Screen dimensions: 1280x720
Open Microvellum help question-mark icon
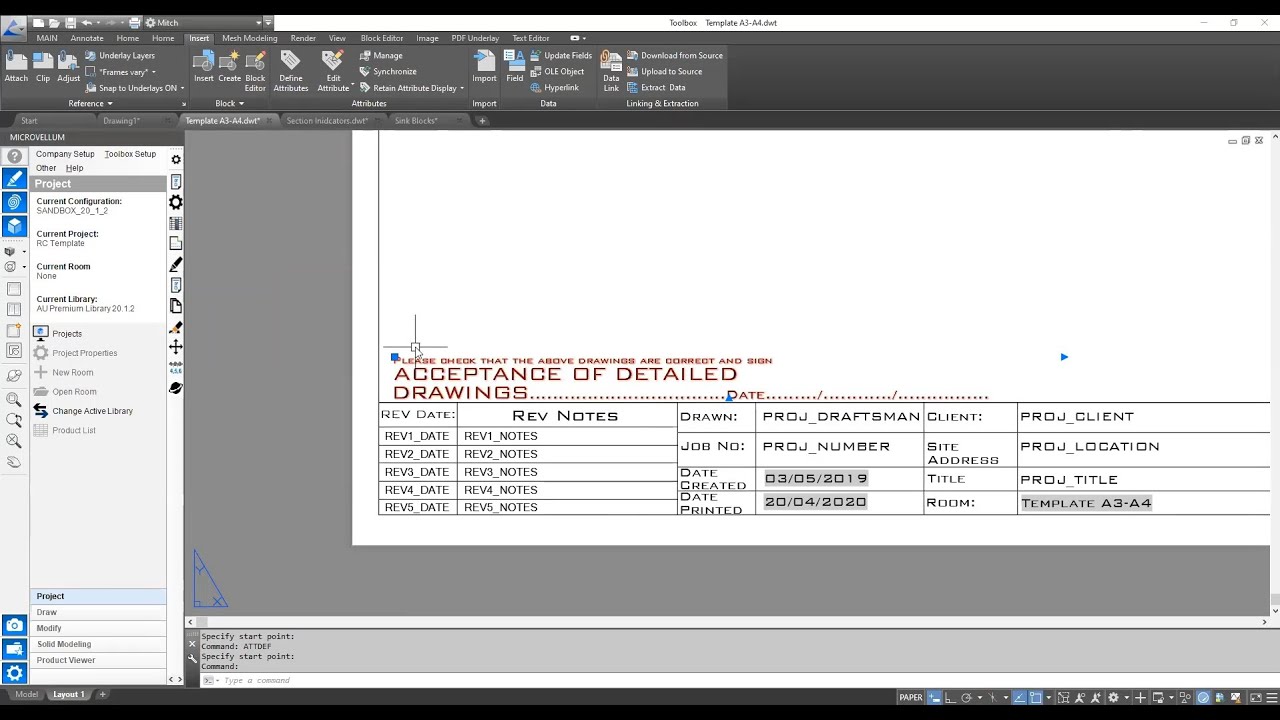[14, 157]
